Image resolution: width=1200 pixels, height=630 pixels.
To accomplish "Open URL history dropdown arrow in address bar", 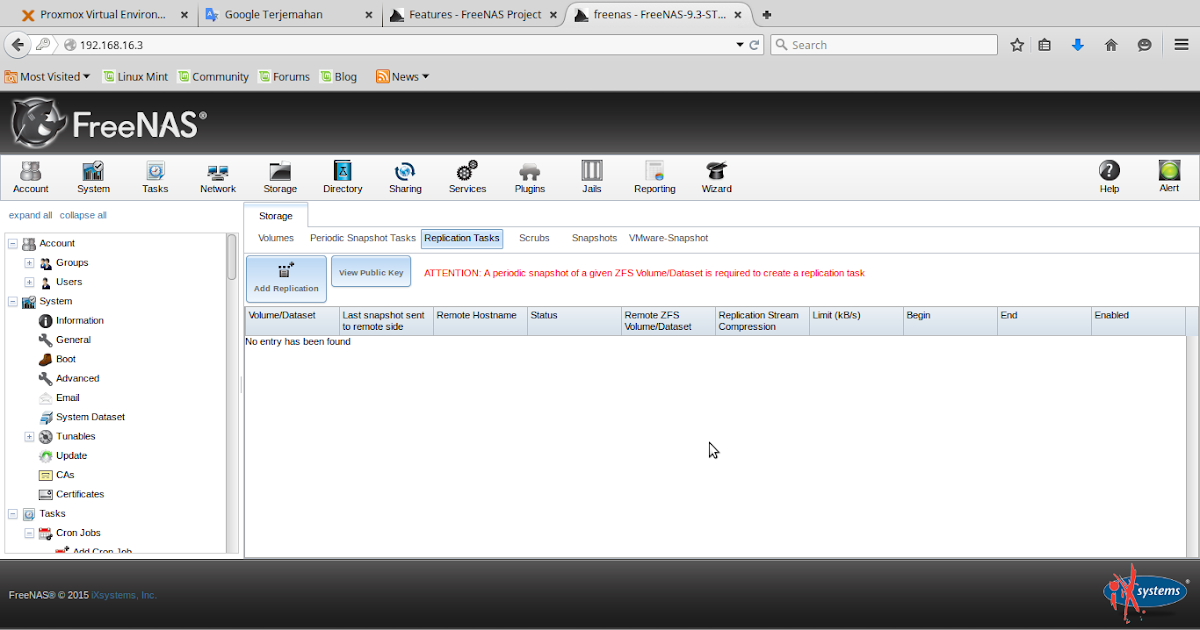I will point(740,45).
